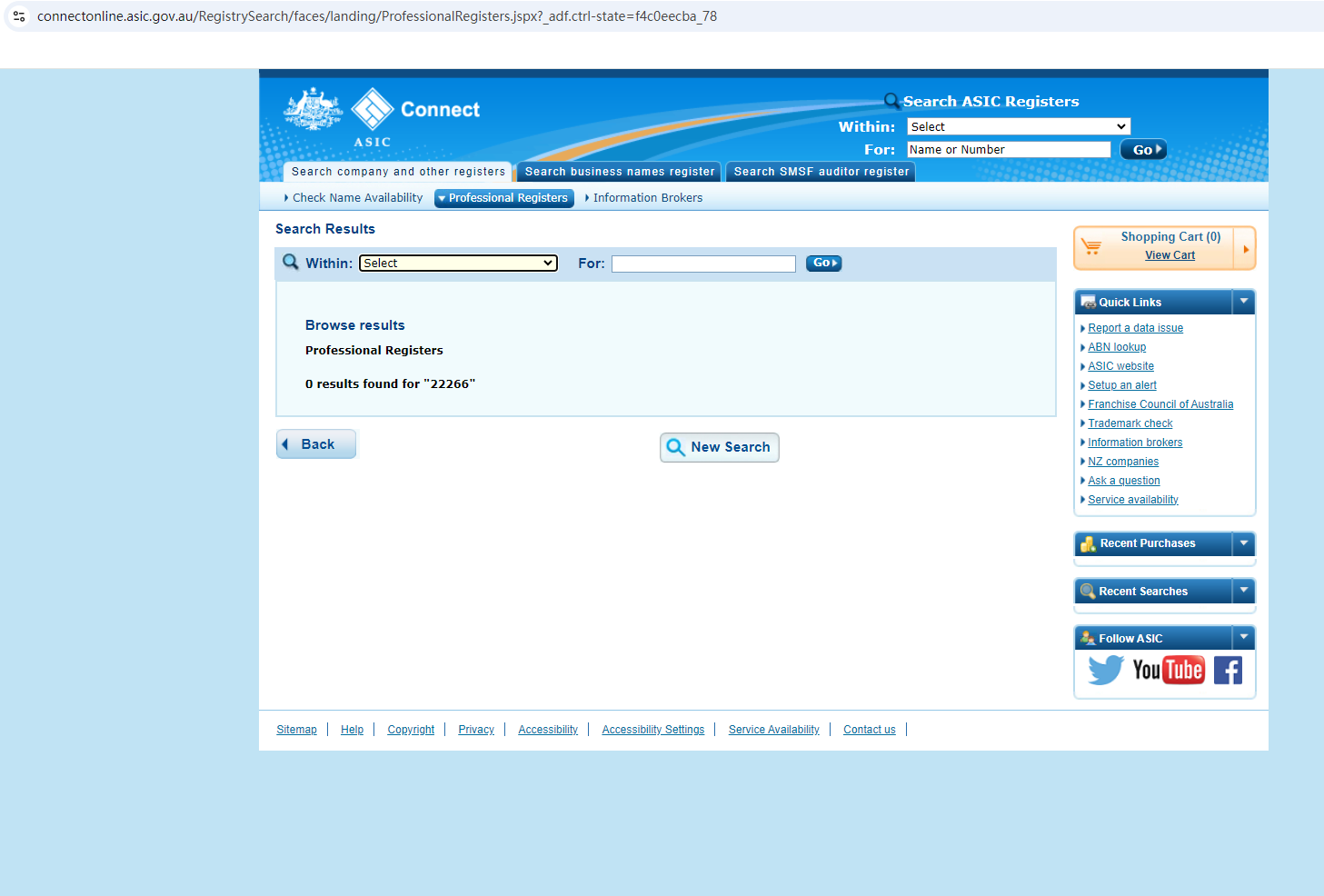Click the Recent Searches panel icon
The height and width of the screenshot is (896, 1324).
pyautogui.click(x=1088, y=592)
